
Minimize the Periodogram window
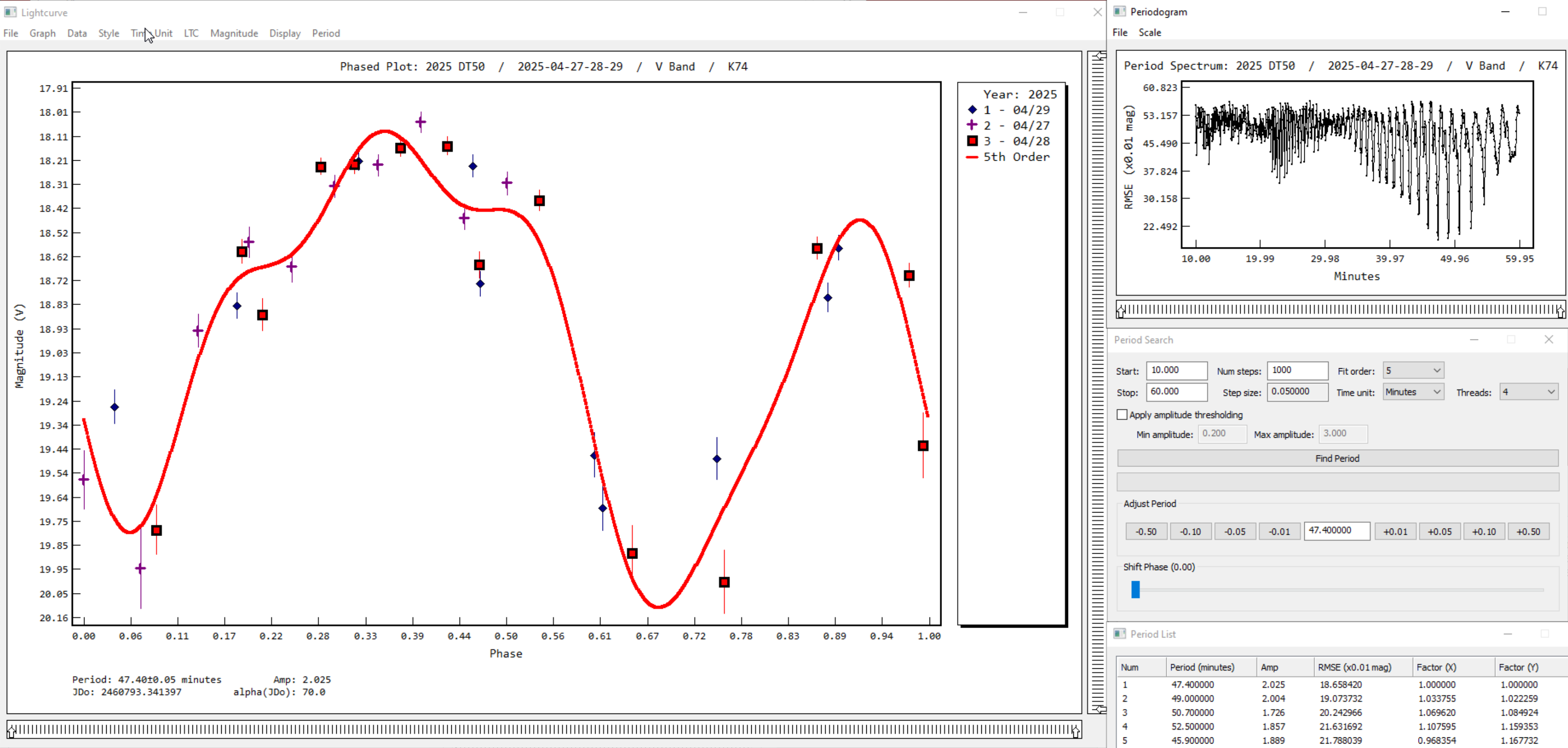coord(1505,12)
